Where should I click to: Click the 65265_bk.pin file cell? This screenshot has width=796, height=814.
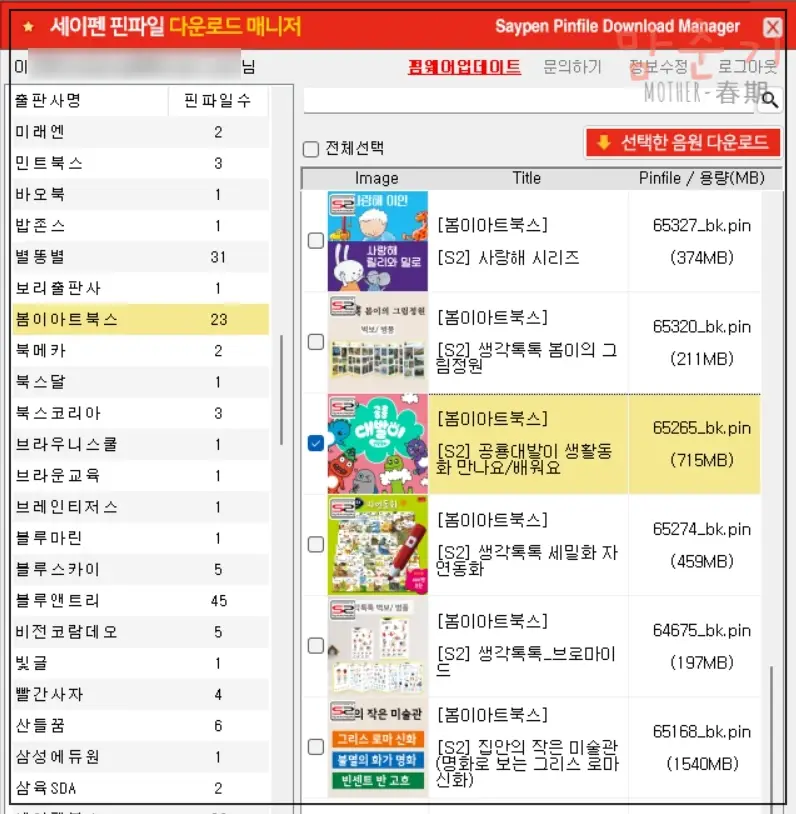click(695, 443)
